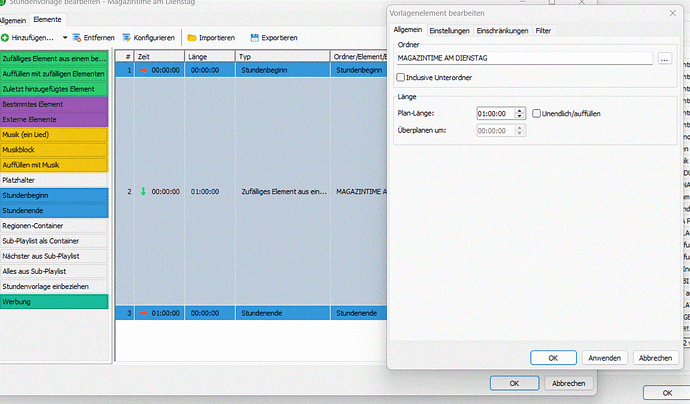Select 'Stundenvorlage einbeziehen' item
The width and height of the screenshot is (690, 404).
[x=54, y=286]
